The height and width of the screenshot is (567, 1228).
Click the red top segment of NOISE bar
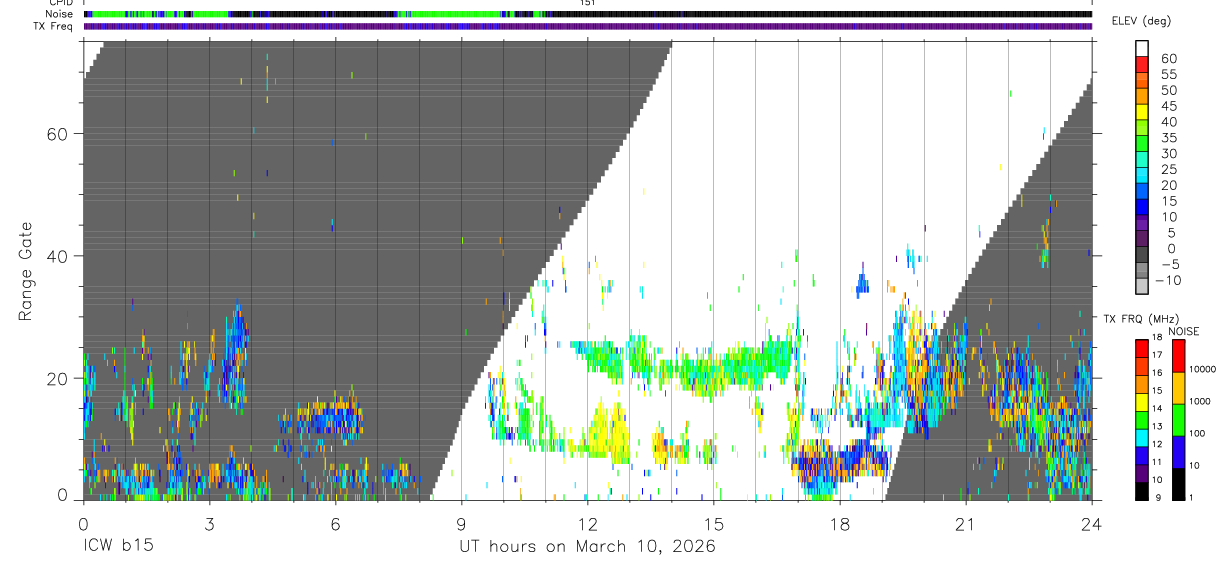(1179, 355)
